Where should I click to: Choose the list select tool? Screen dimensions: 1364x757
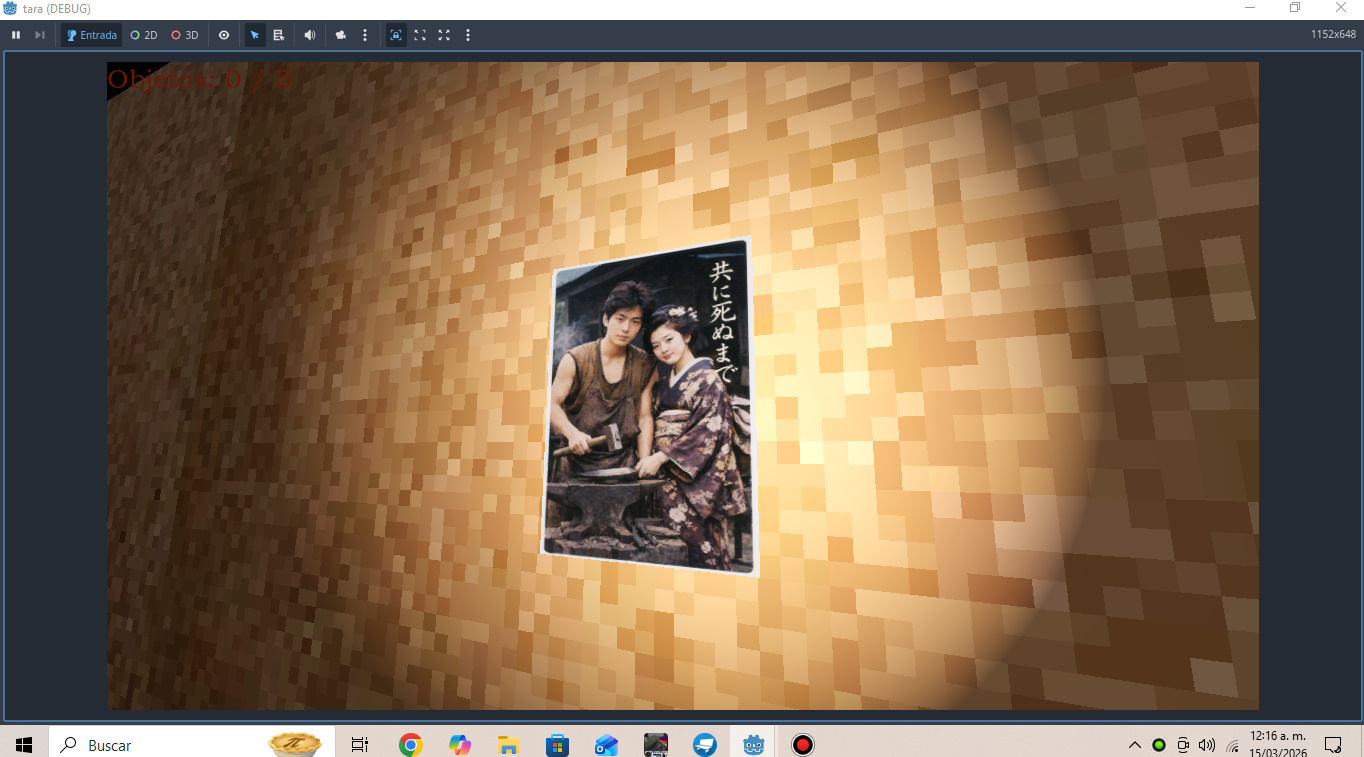(279, 35)
